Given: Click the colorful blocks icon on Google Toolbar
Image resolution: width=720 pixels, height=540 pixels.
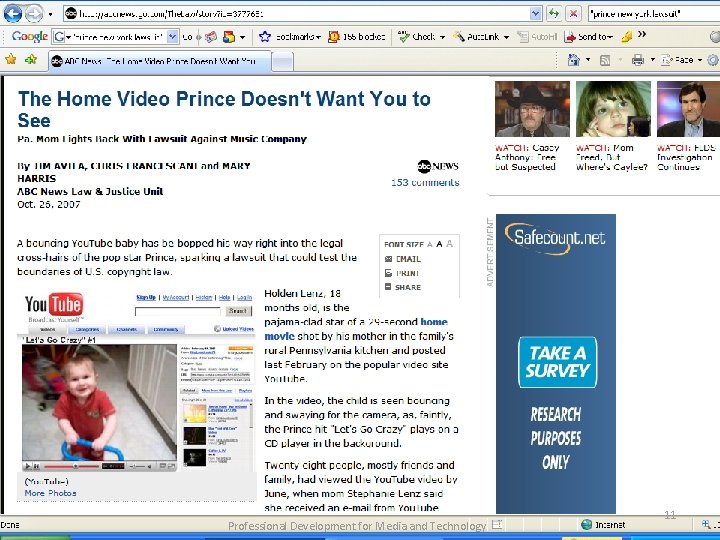Looking at the screenshot, I should (229, 37).
